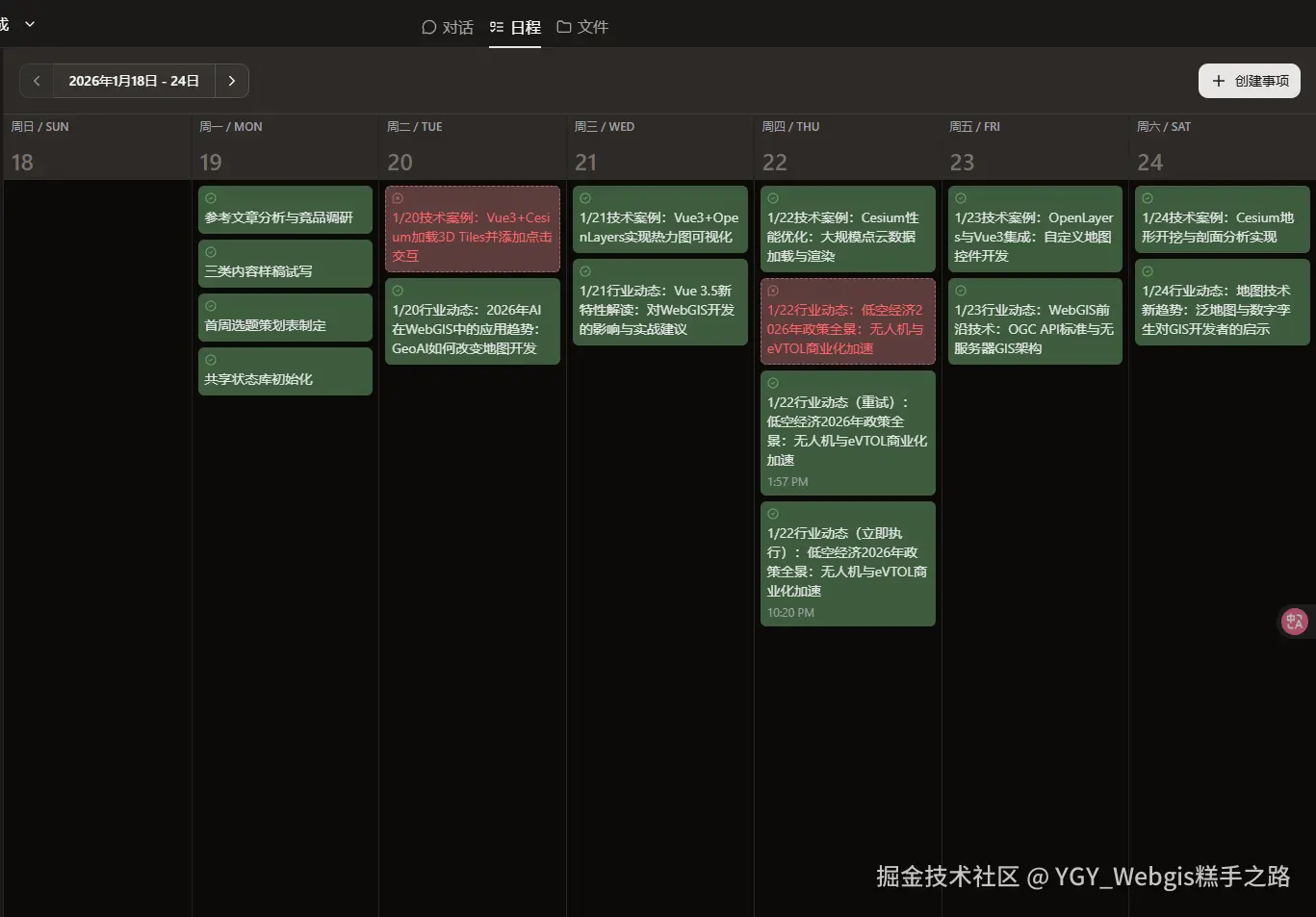This screenshot has height=917, width=1316.
Task: Click status circle on 1/22行业动态（立即执行）card
Action: (773, 514)
